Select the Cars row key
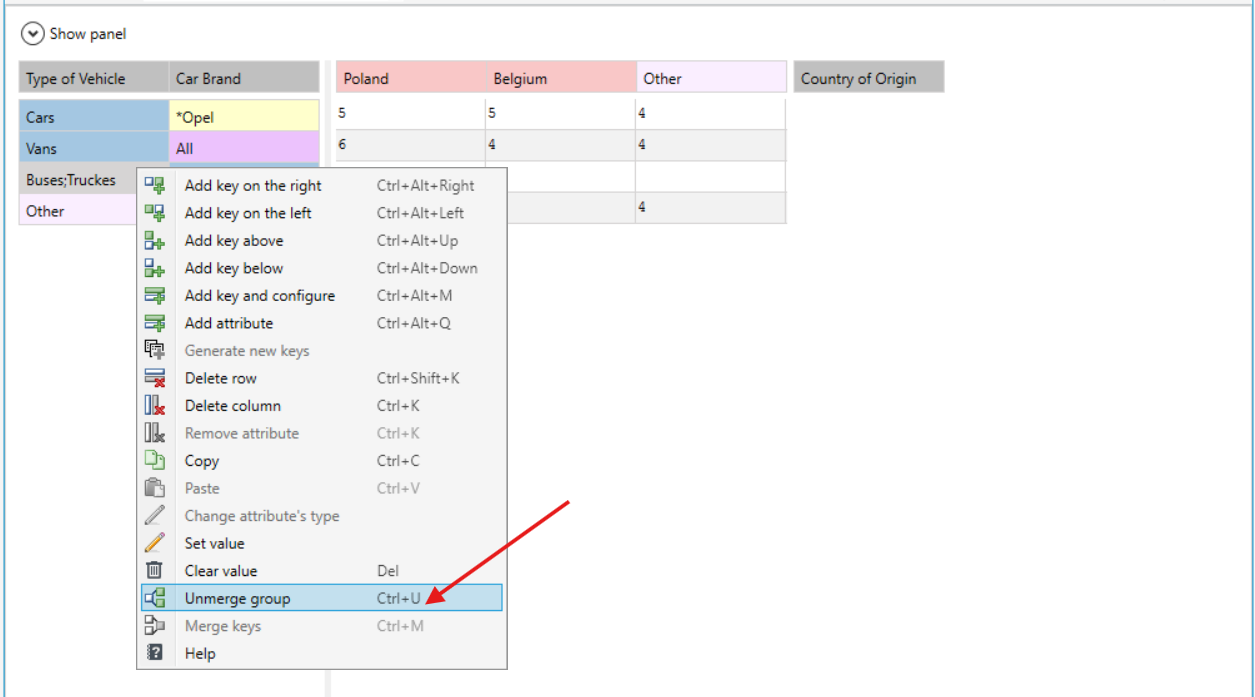The height and width of the screenshot is (697, 1255). pyautogui.click(x=94, y=117)
